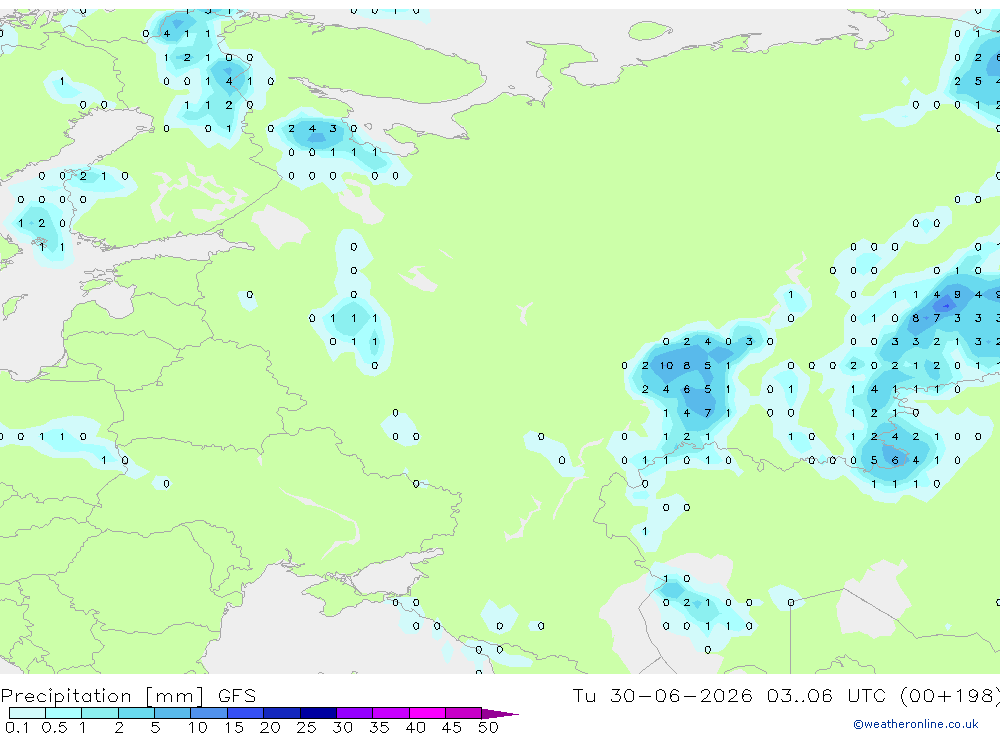The image size is (1000, 733).
Task: Click the "UTC" label
Action: [867, 695]
